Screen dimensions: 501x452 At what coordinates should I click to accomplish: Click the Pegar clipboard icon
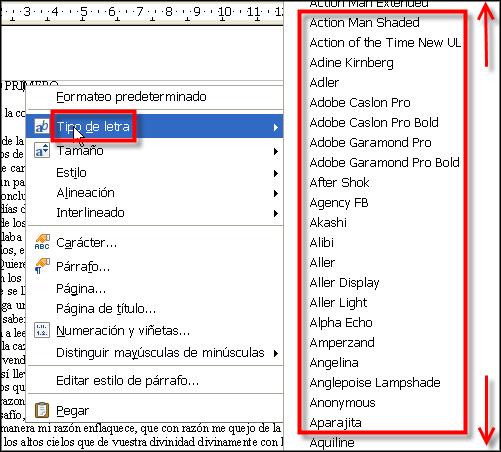[42, 410]
